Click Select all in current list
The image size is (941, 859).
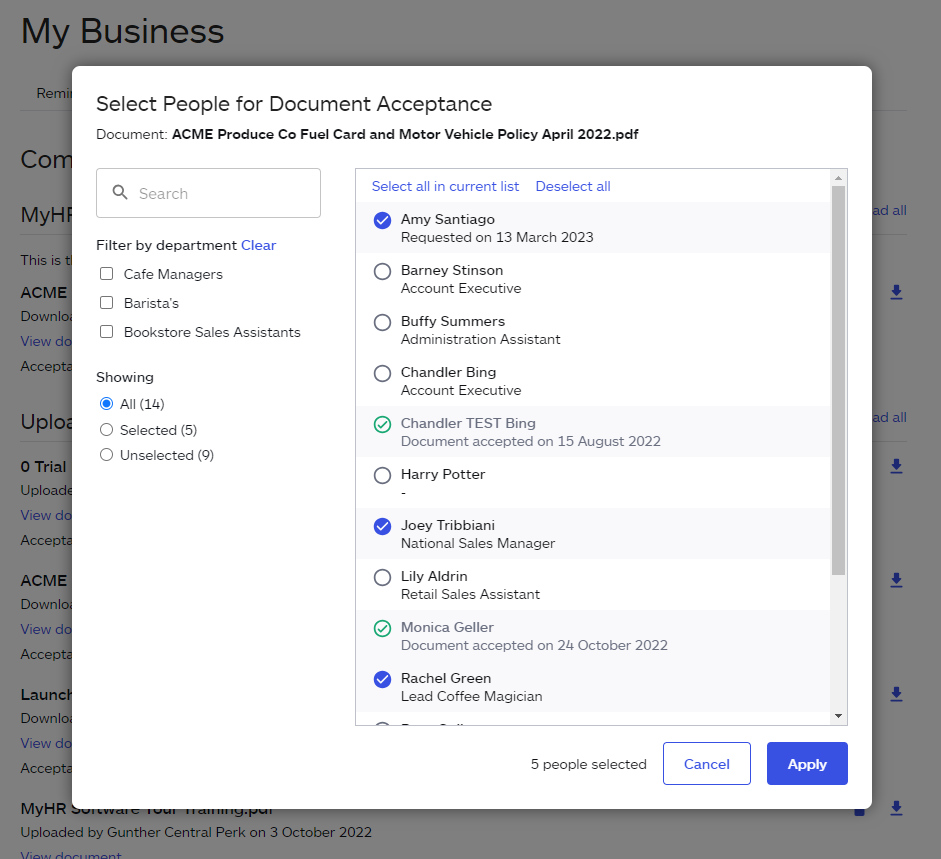click(x=445, y=186)
